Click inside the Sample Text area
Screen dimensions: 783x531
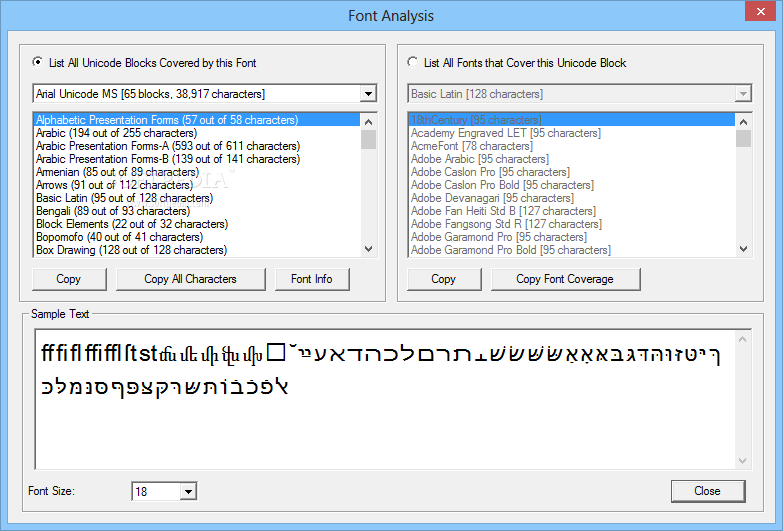[x=385, y=400]
